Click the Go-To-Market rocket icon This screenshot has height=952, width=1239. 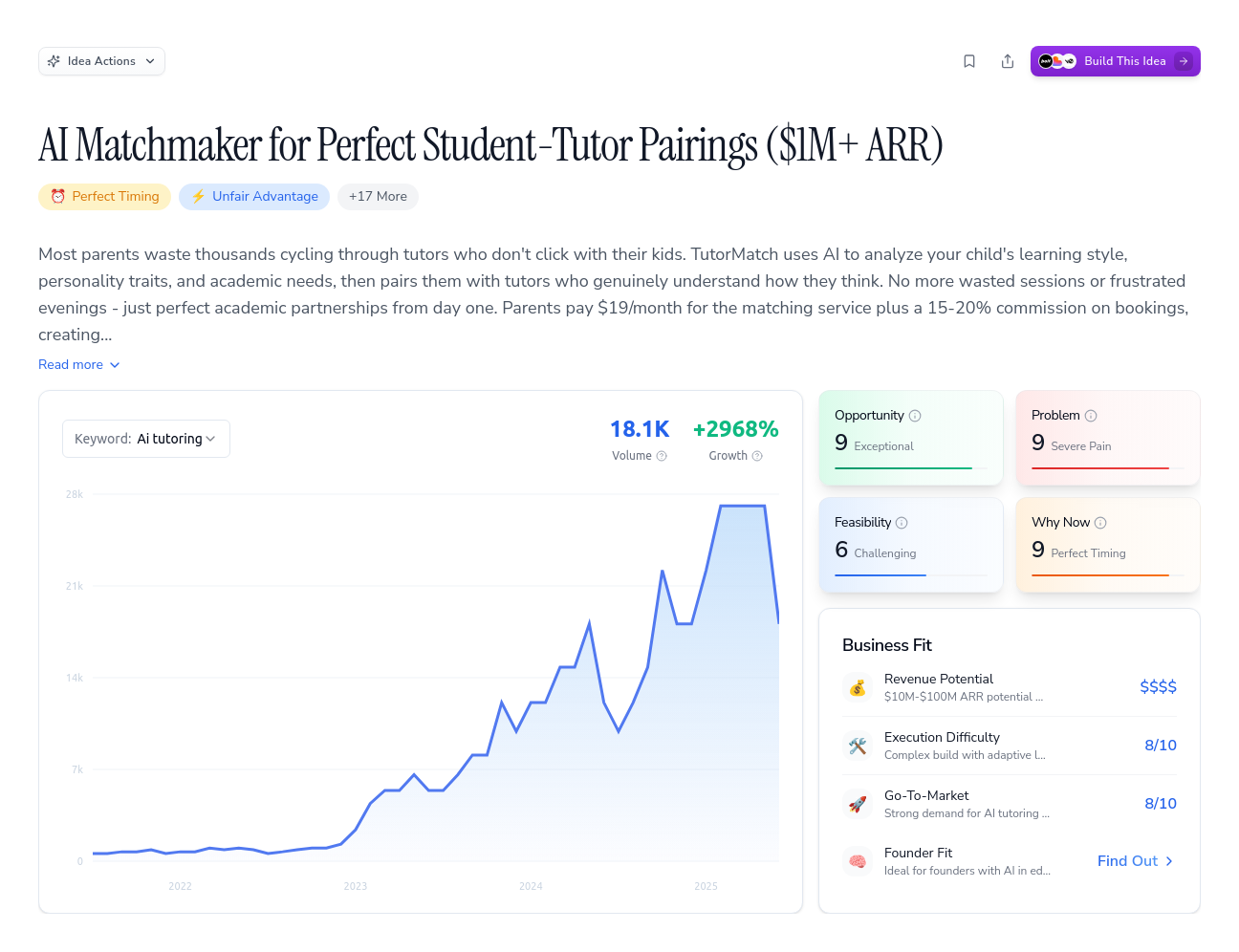pos(858,804)
